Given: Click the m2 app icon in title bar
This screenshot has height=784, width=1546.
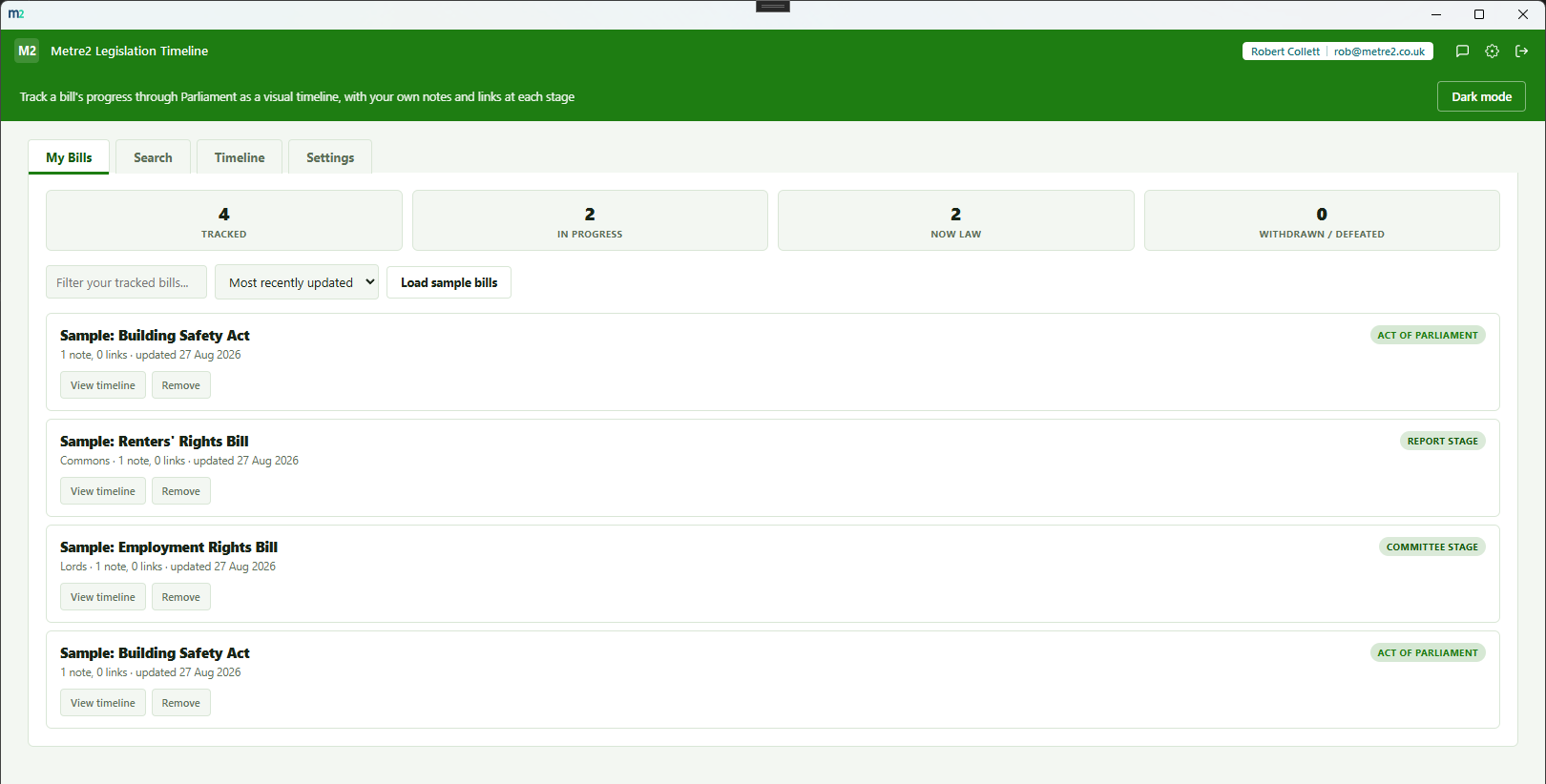Looking at the screenshot, I should 16,14.
